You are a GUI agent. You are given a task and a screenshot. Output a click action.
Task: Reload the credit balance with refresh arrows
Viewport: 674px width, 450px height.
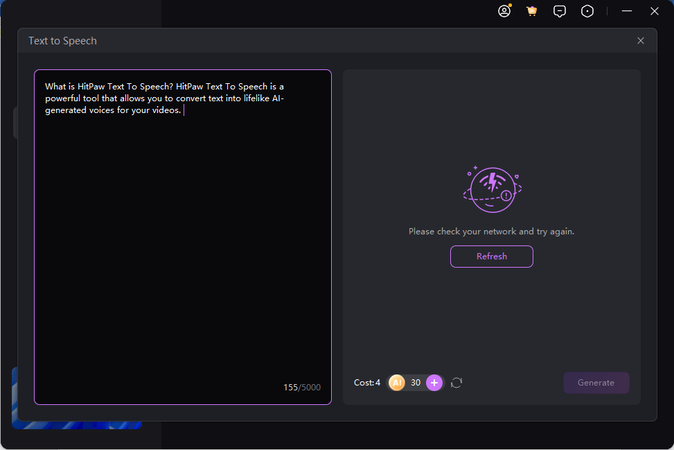[x=456, y=383]
